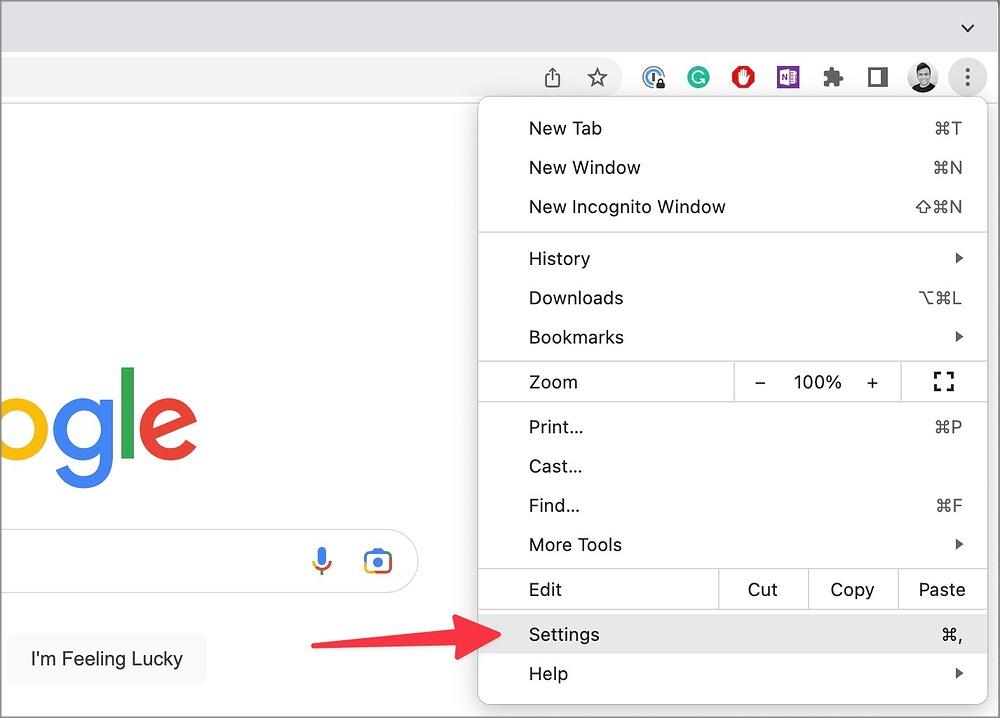Image resolution: width=1000 pixels, height=718 pixels.
Task: Open the profile avatar menu
Action: click(x=922, y=78)
